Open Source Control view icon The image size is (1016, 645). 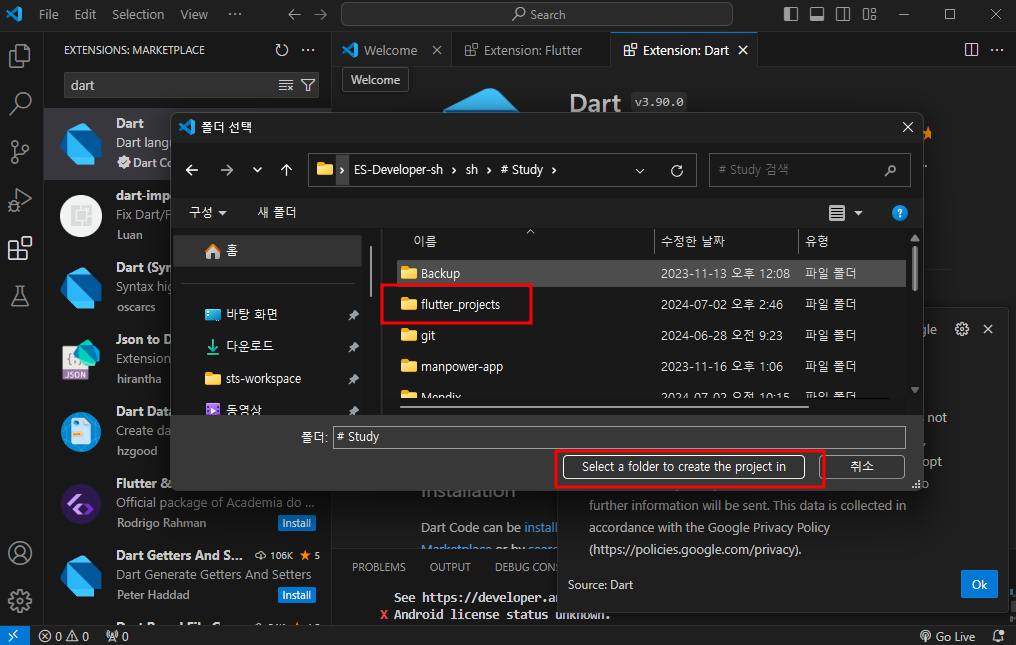(19, 152)
